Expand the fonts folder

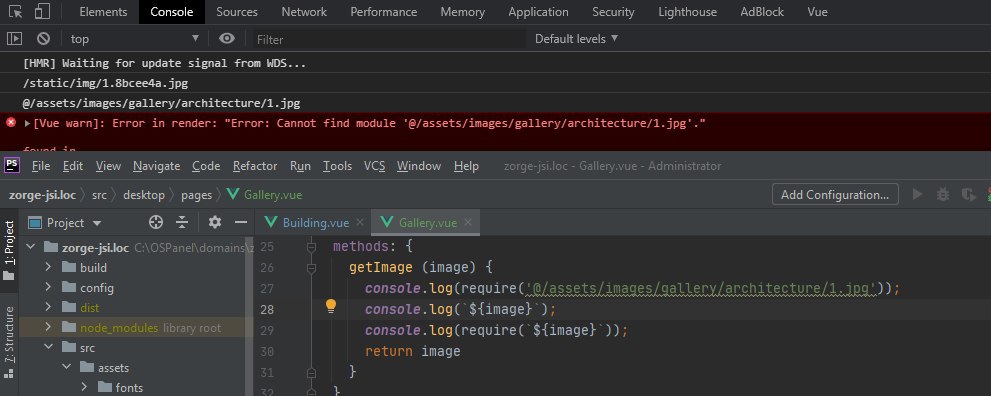point(84,388)
